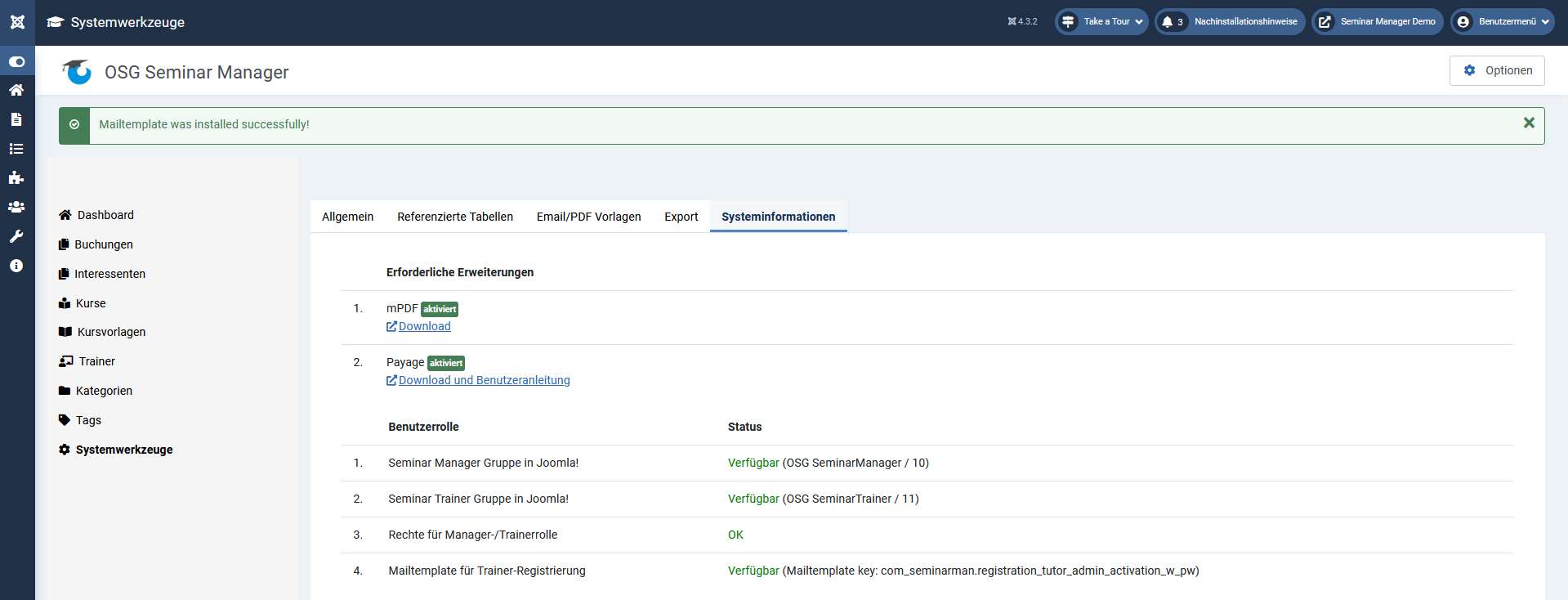The height and width of the screenshot is (600, 1568).
Task: Toggle the sidebar menu switch
Action: (17, 62)
